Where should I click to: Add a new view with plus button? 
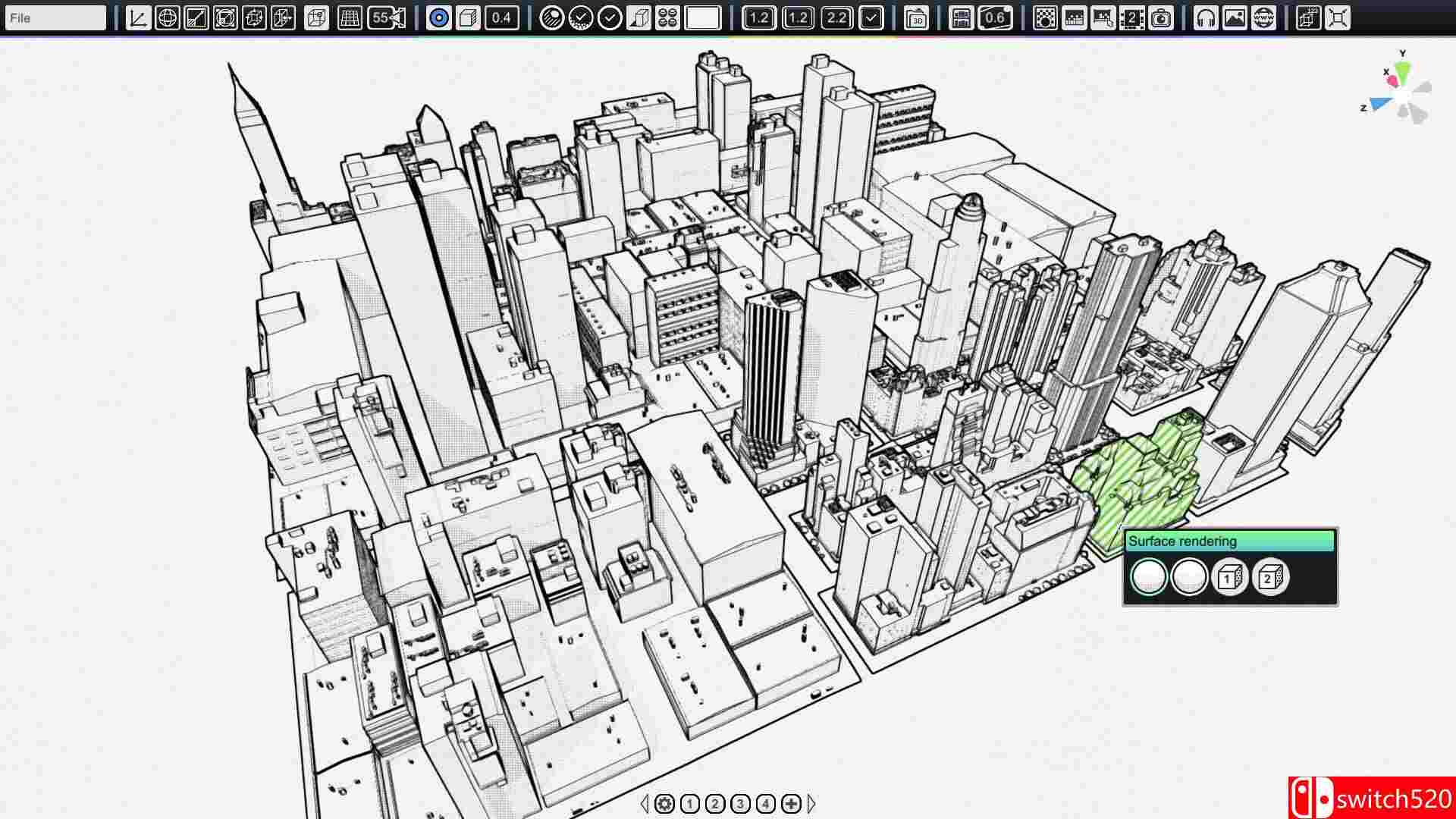(x=791, y=803)
